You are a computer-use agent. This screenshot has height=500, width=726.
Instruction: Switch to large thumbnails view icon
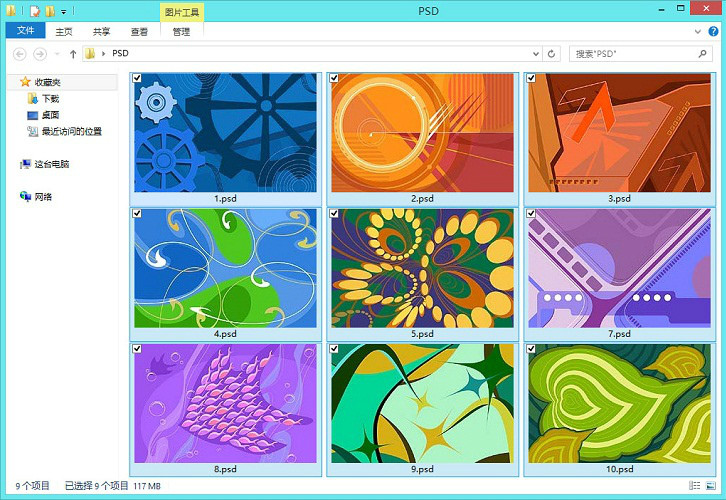[710, 485]
